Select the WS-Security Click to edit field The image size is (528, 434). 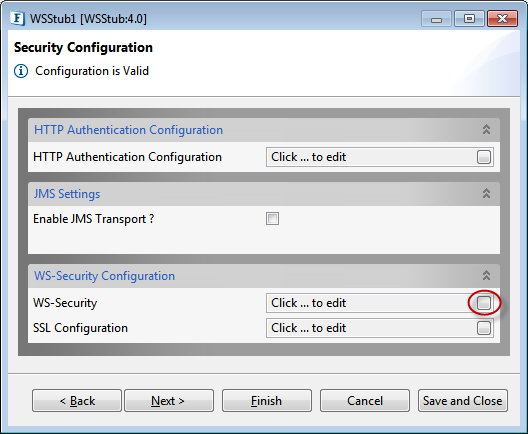pos(370,303)
